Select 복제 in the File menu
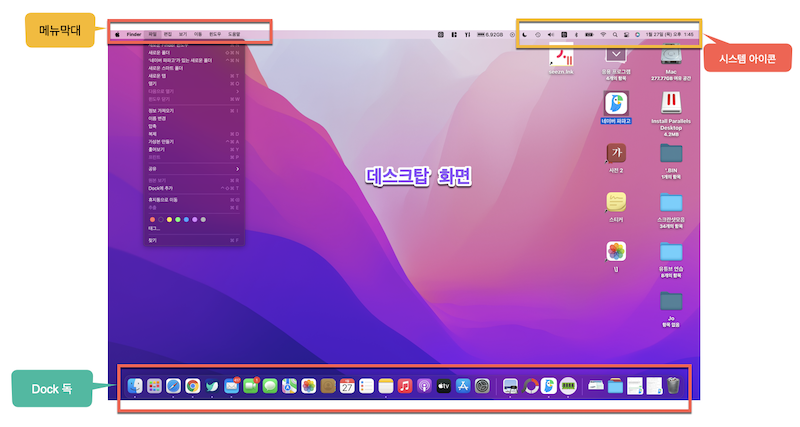Screen dimensions: 800x427 [193, 134]
